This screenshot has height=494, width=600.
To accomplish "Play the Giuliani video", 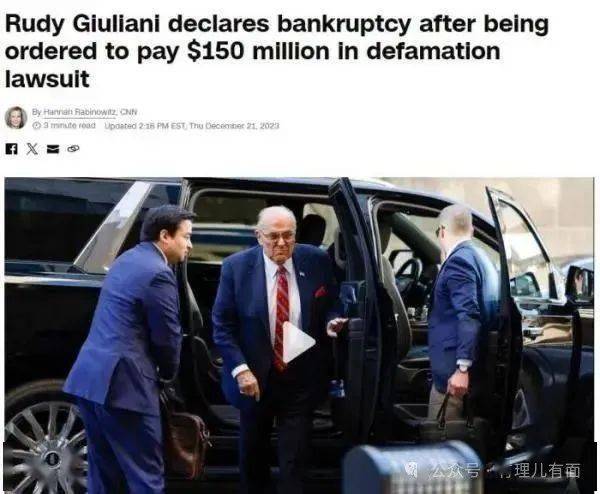I will pos(298,342).
